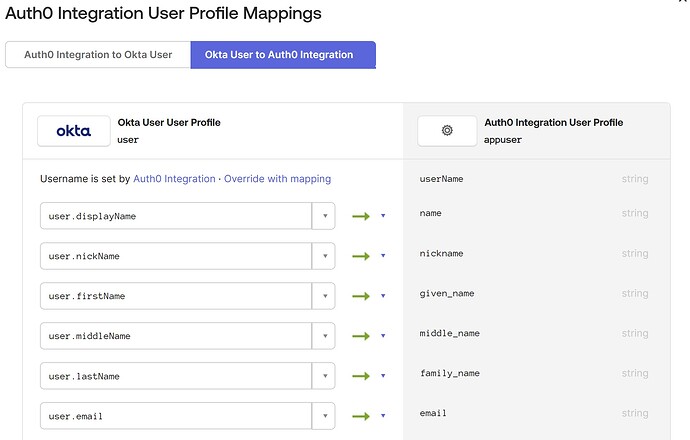The width and height of the screenshot is (690, 440).
Task: Follow the Auth0 Integration username link
Action: click(x=174, y=179)
